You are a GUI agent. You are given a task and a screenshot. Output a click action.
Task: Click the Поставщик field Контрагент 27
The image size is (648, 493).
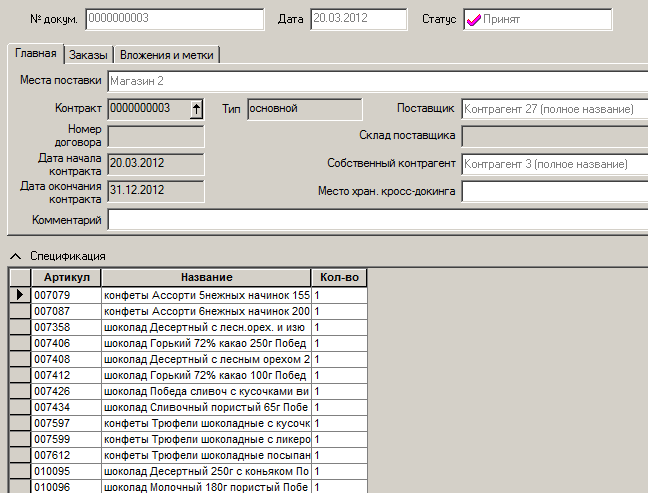click(x=555, y=109)
